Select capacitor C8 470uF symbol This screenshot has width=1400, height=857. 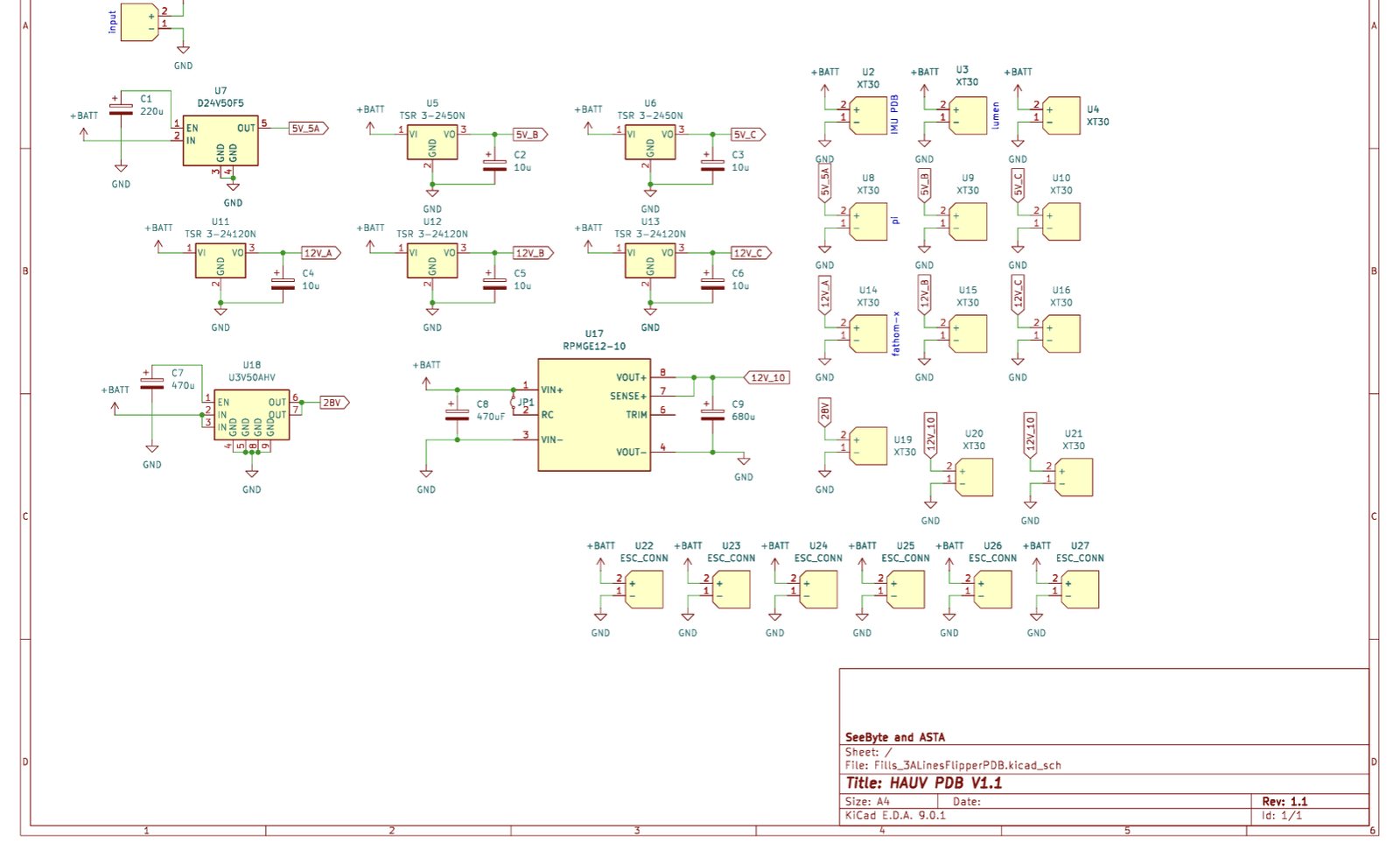click(457, 413)
